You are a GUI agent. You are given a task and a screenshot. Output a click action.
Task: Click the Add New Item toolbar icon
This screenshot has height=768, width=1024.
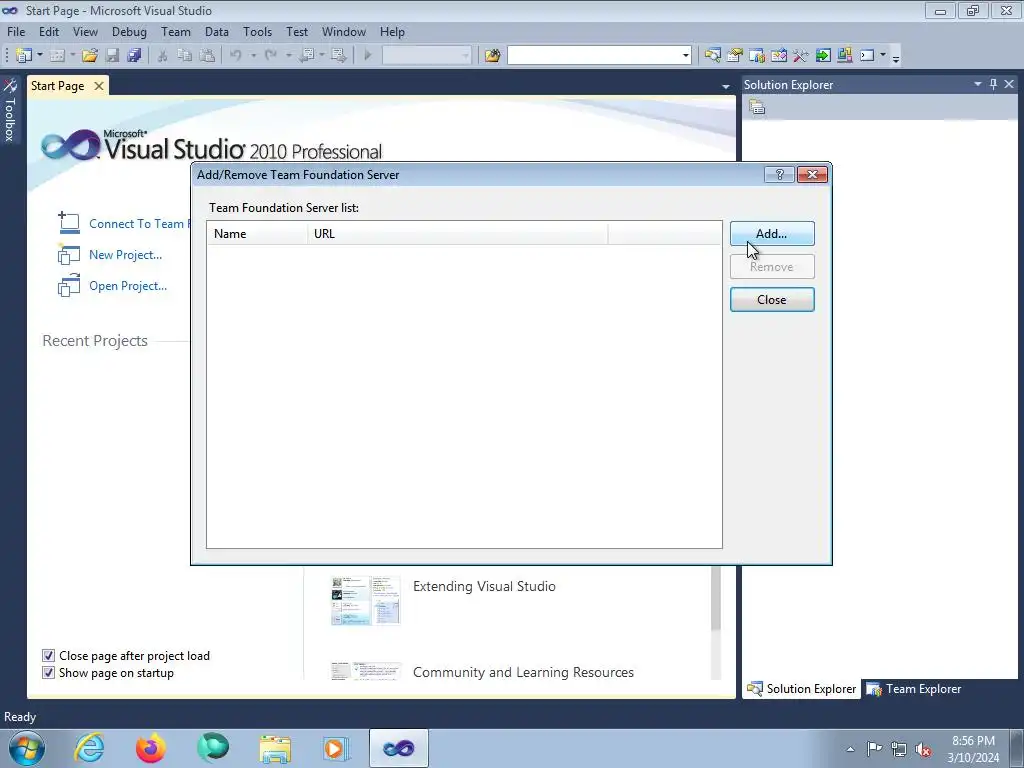(x=57, y=56)
